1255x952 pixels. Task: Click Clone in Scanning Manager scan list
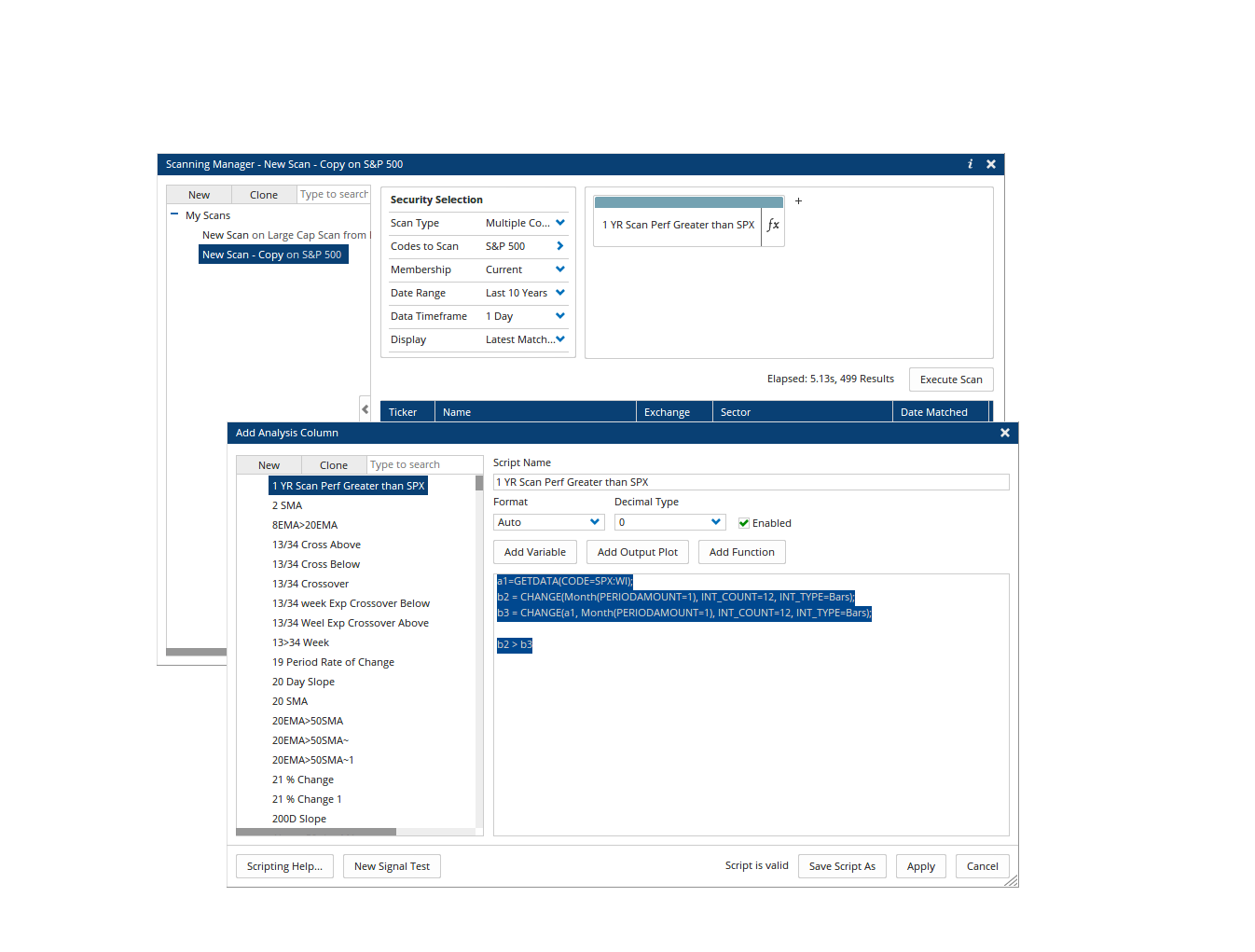click(x=264, y=195)
